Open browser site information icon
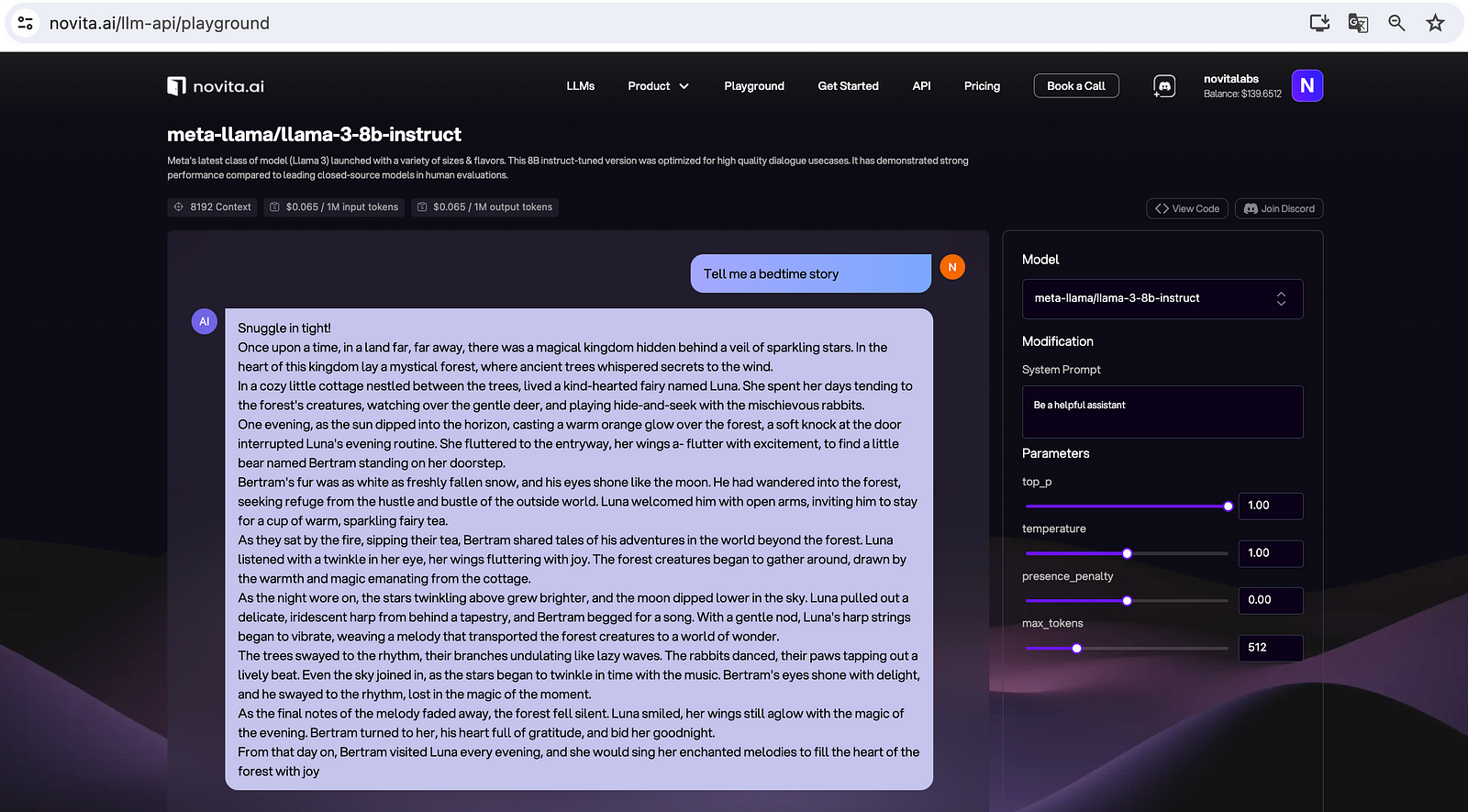 tap(26, 23)
